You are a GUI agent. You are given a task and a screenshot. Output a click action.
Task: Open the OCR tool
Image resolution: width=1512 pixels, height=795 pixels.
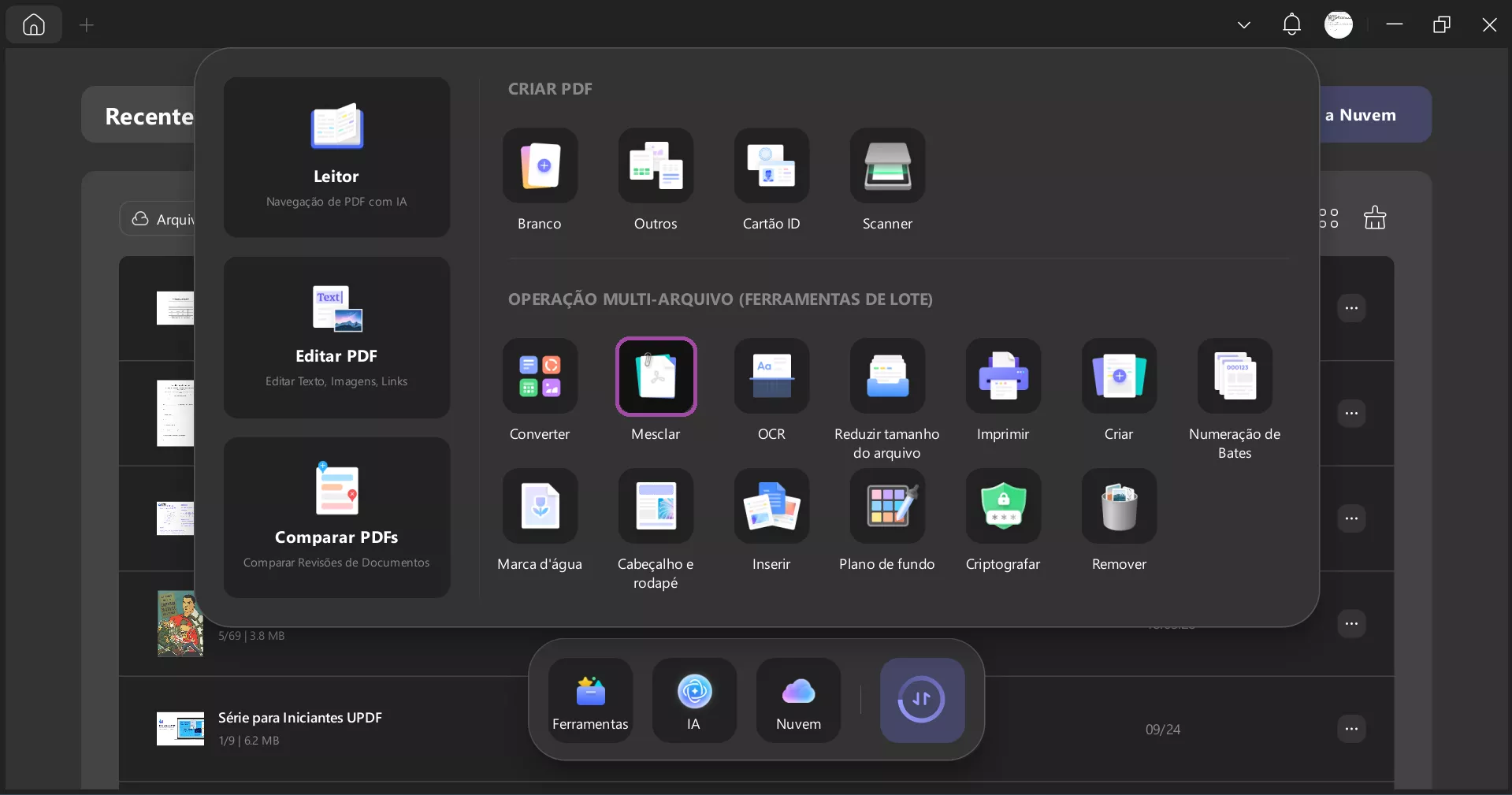(x=771, y=376)
